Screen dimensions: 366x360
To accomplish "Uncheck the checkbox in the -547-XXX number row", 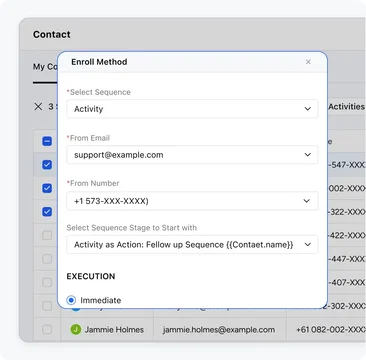I will pos(47,165).
